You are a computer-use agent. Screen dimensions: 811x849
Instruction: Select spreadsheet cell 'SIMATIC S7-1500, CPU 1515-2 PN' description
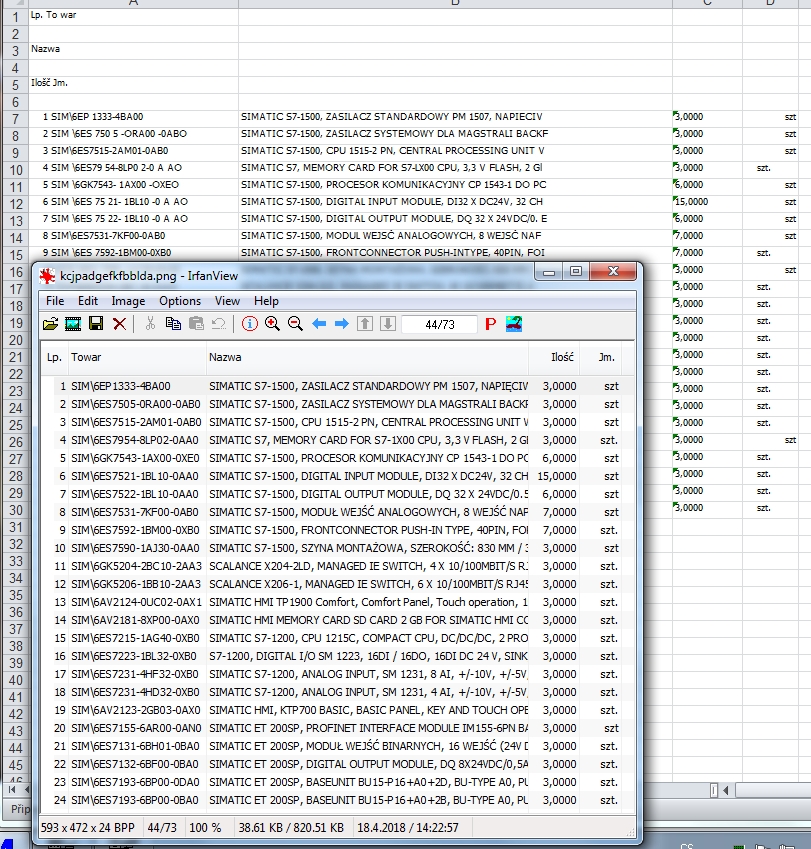pos(455,153)
